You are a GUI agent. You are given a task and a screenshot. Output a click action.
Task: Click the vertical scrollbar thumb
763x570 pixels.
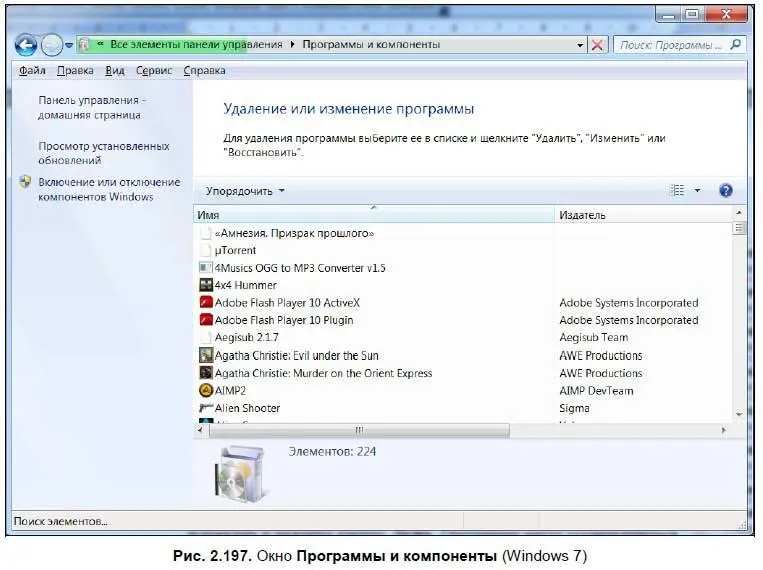[x=739, y=228]
